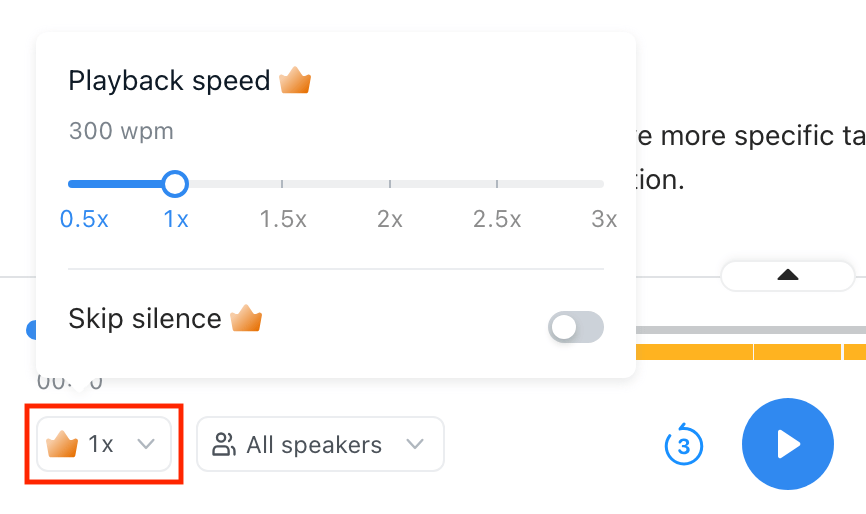866x514 pixels.
Task: Click the crown icon beside Skip silence
Action: [246, 319]
